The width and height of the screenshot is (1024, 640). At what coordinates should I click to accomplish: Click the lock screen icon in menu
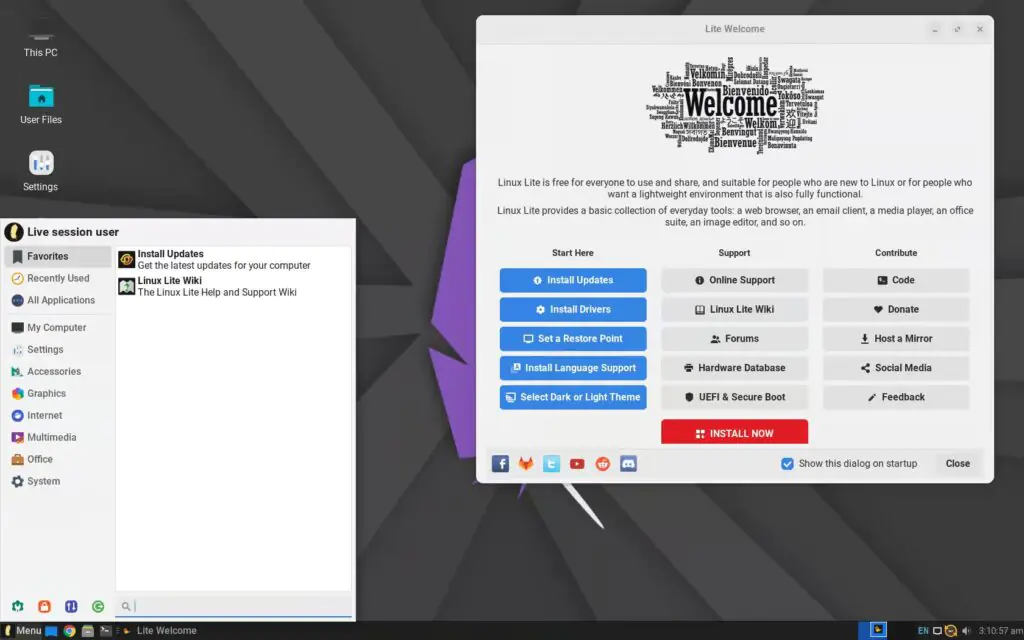44,606
